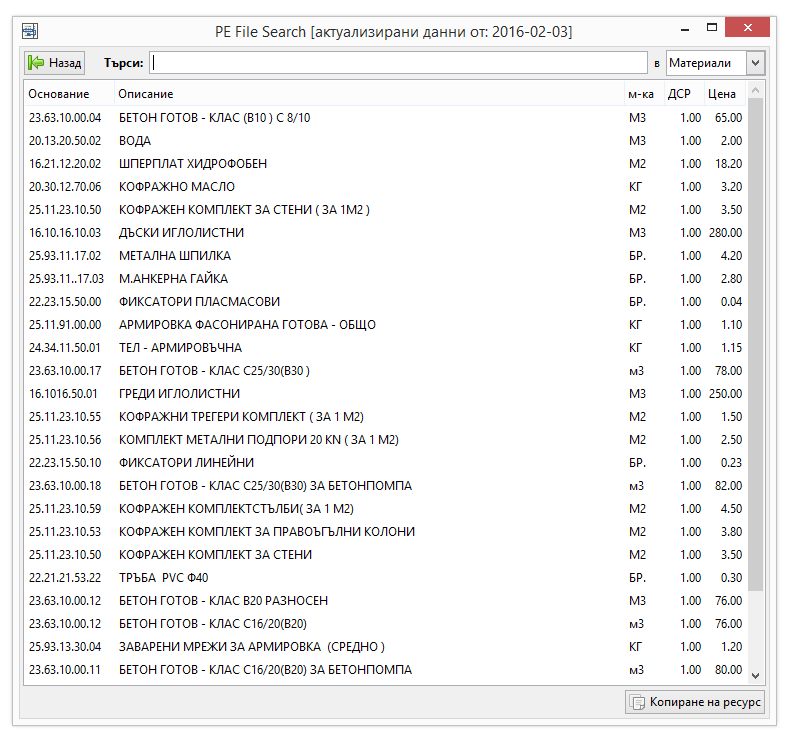Click code 16.1016.50.01
Screen dimensions: 790x742
tap(63, 394)
